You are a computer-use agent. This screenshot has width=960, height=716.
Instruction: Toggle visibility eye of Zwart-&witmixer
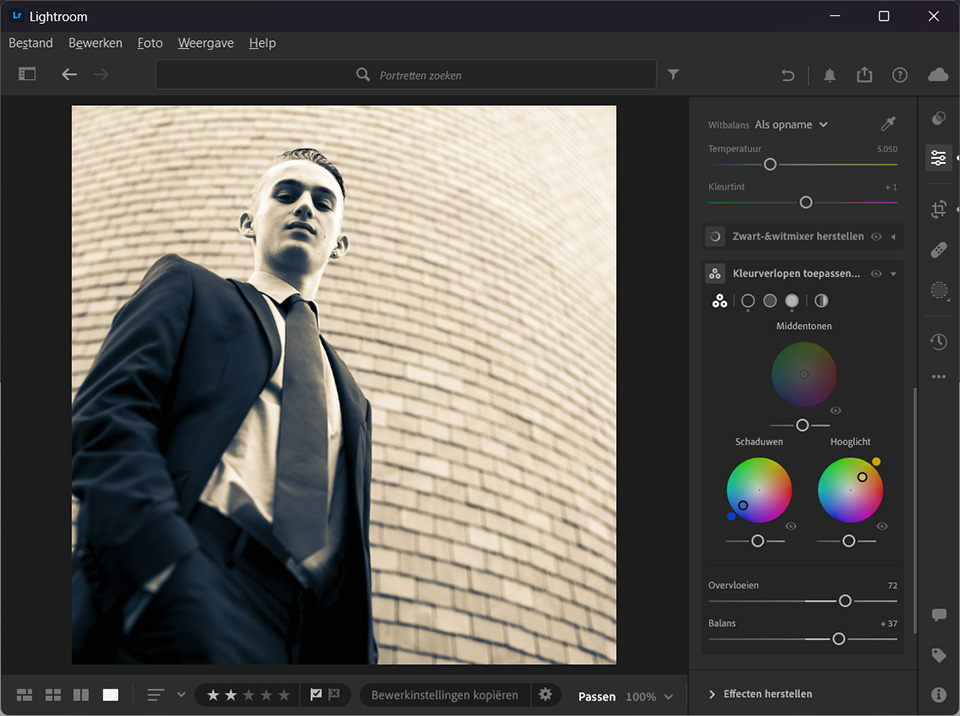pos(876,236)
